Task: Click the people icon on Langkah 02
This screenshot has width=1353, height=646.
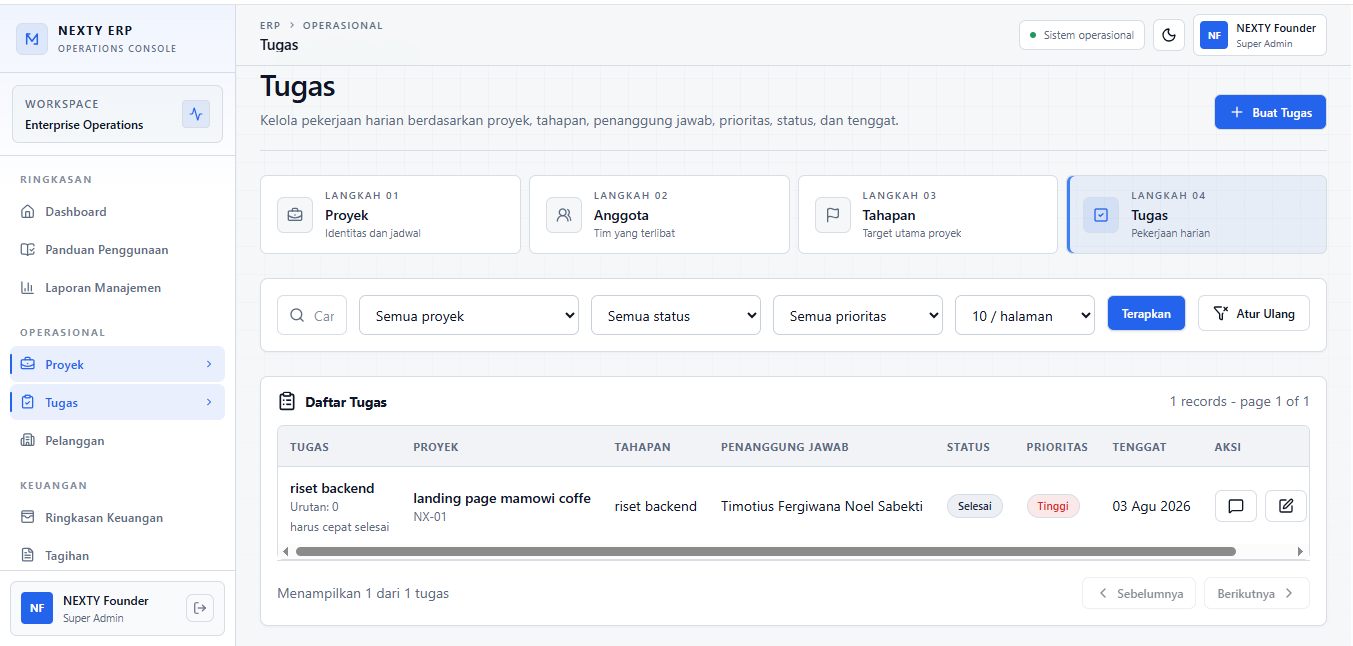Action: tap(564, 215)
